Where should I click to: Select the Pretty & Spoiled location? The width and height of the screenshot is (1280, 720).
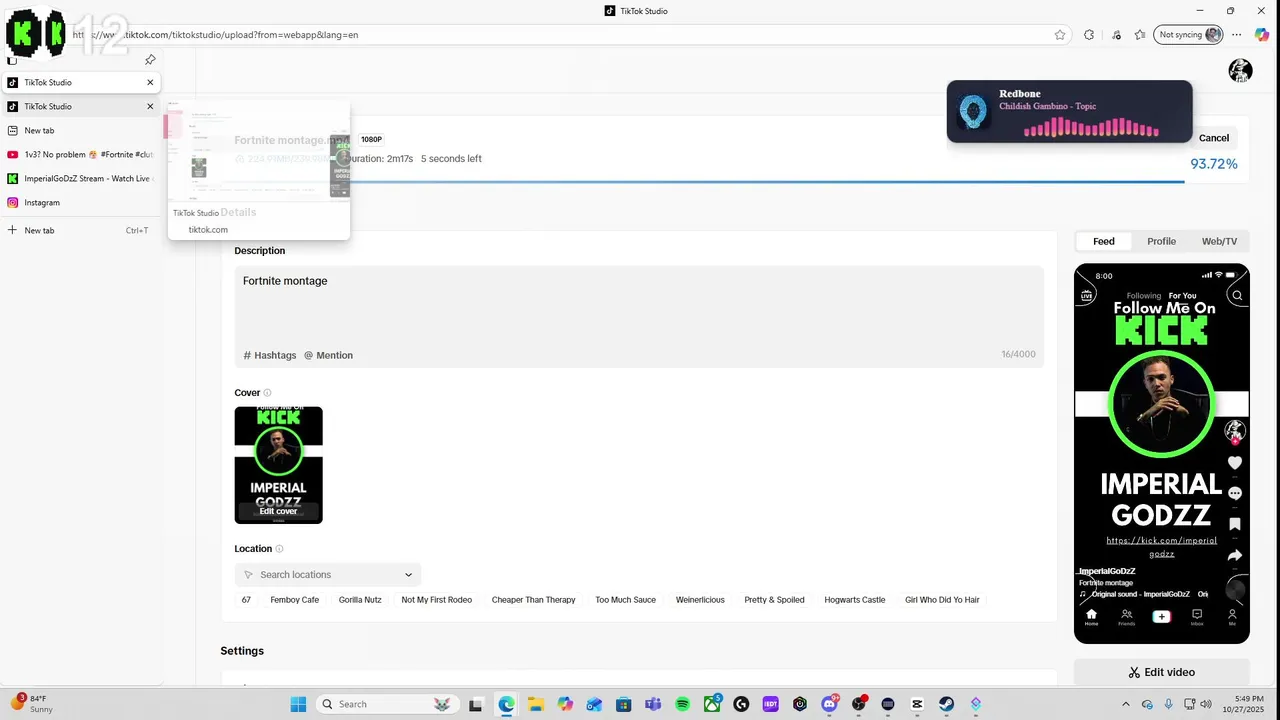pos(774,600)
